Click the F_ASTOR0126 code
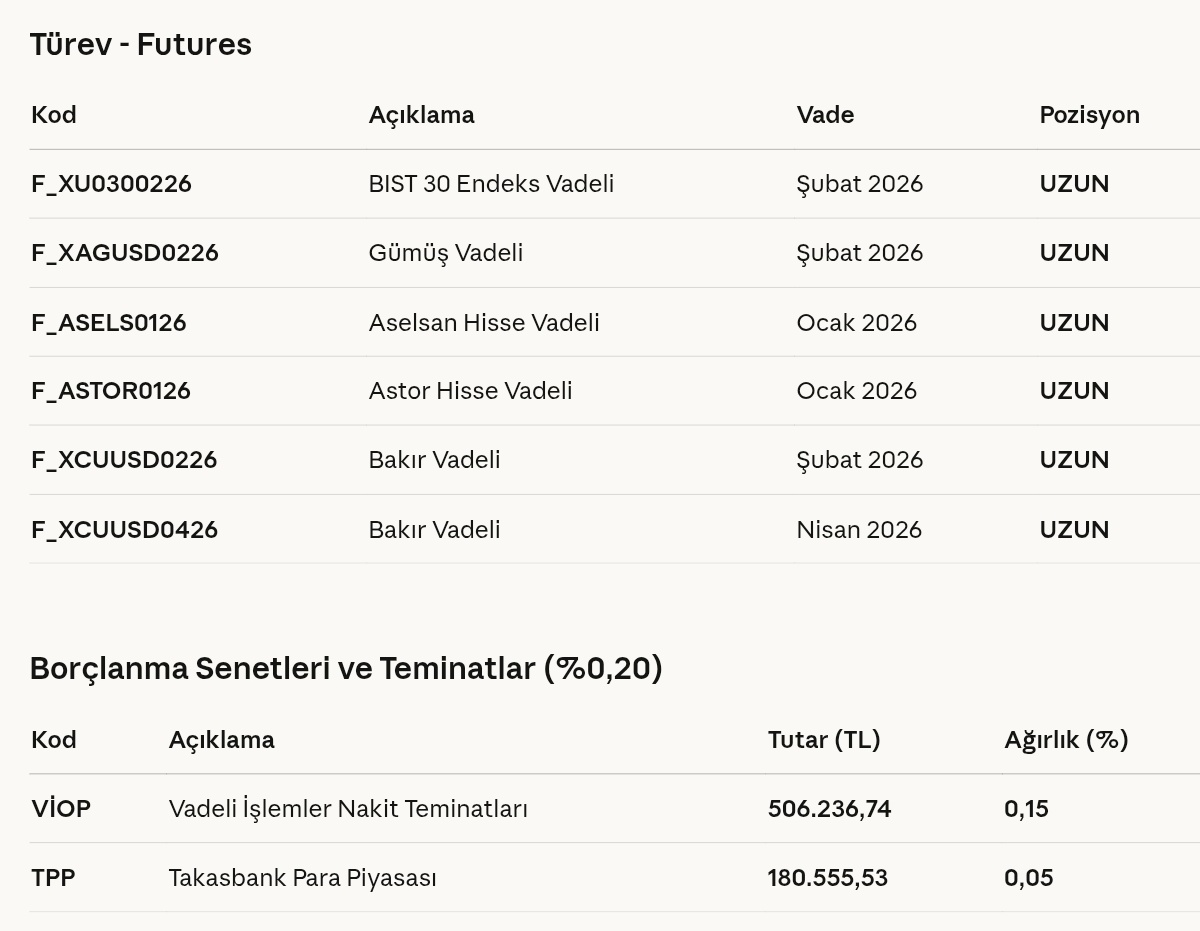 pos(111,391)
